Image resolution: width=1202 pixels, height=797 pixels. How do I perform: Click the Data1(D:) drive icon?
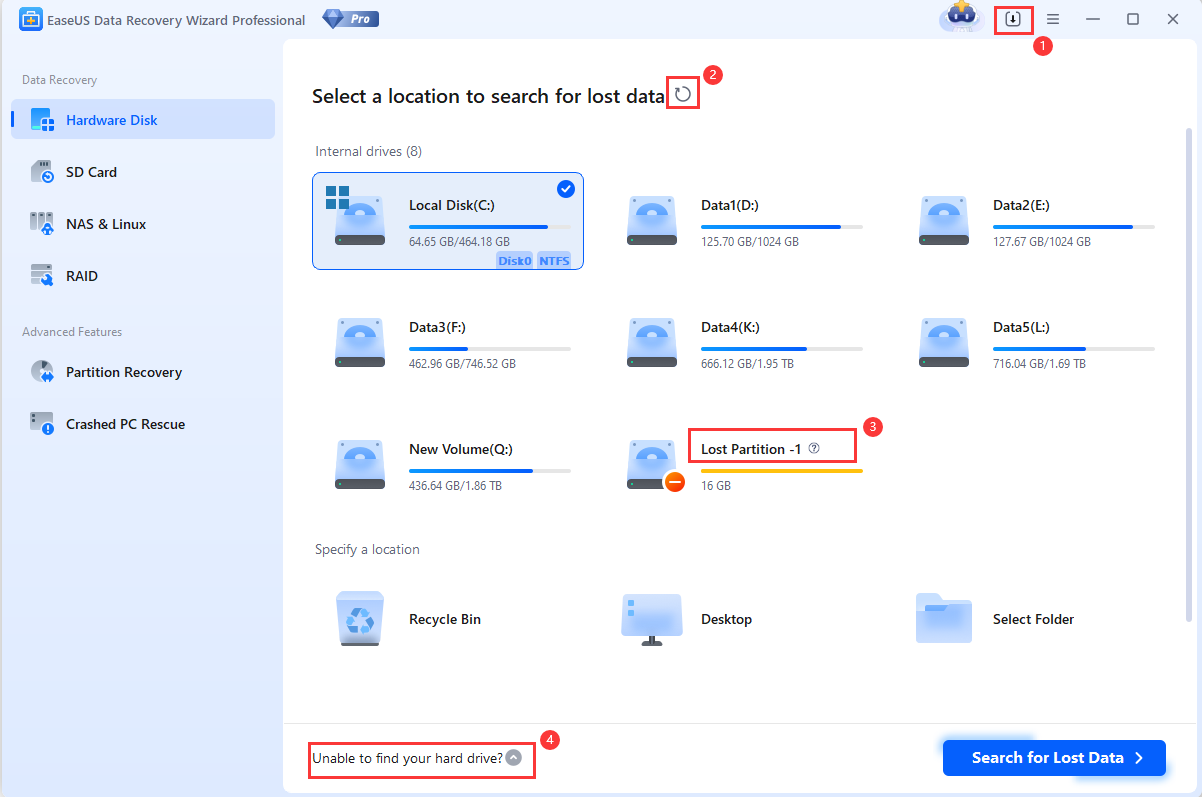point(652,220)
